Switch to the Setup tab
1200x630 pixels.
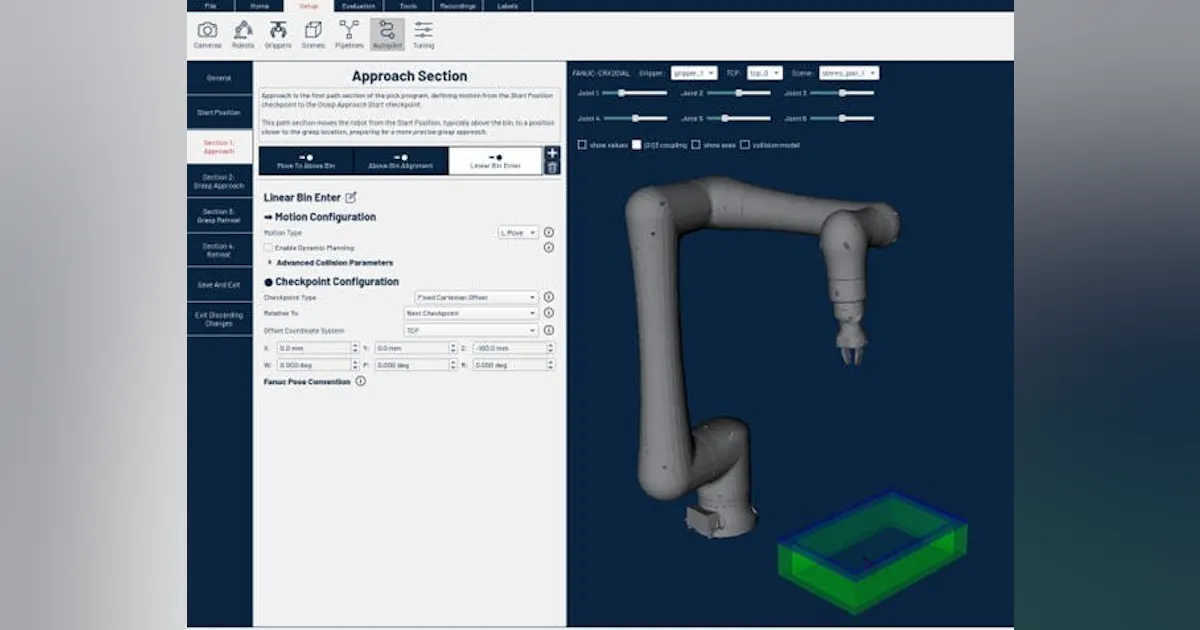pos(309,5)
